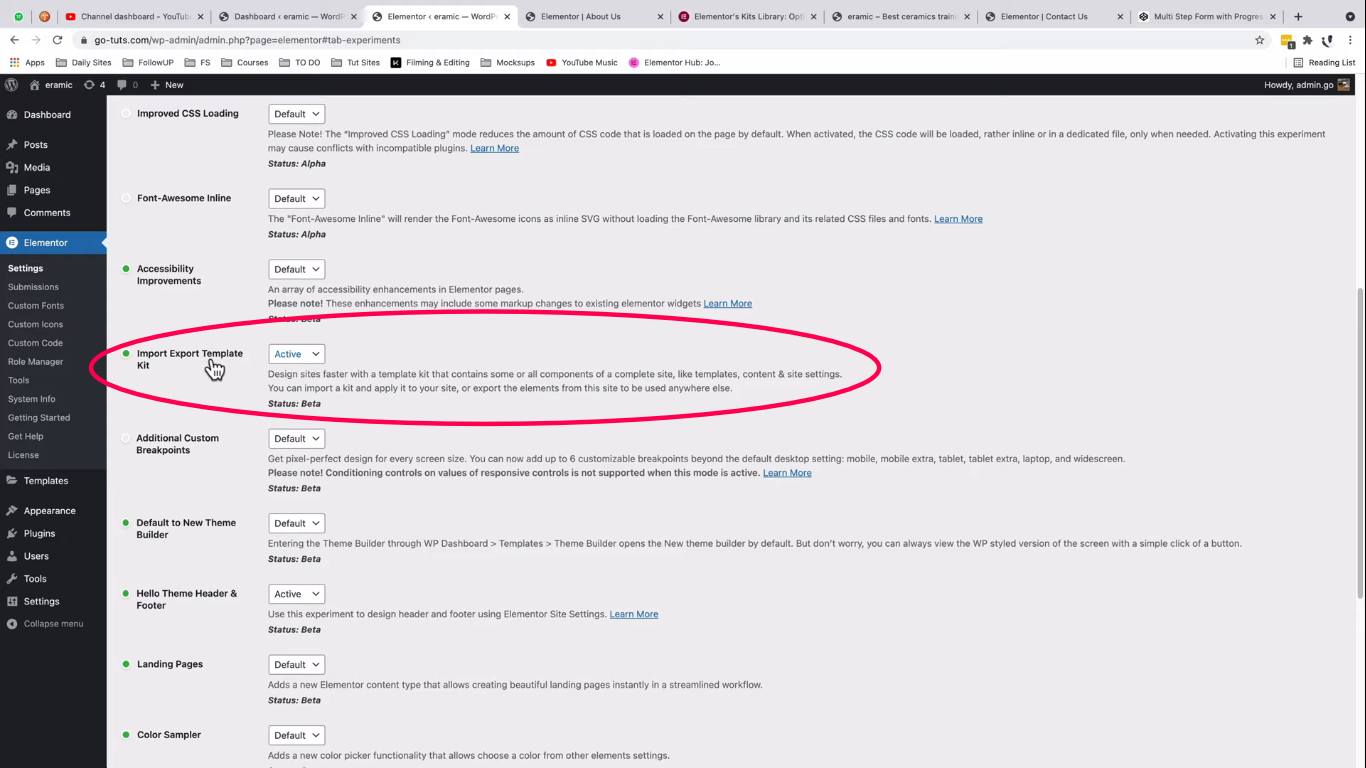Open the 4 pending updates icon
Viewport: 1366px width, 768px height.
click(95, 85)
